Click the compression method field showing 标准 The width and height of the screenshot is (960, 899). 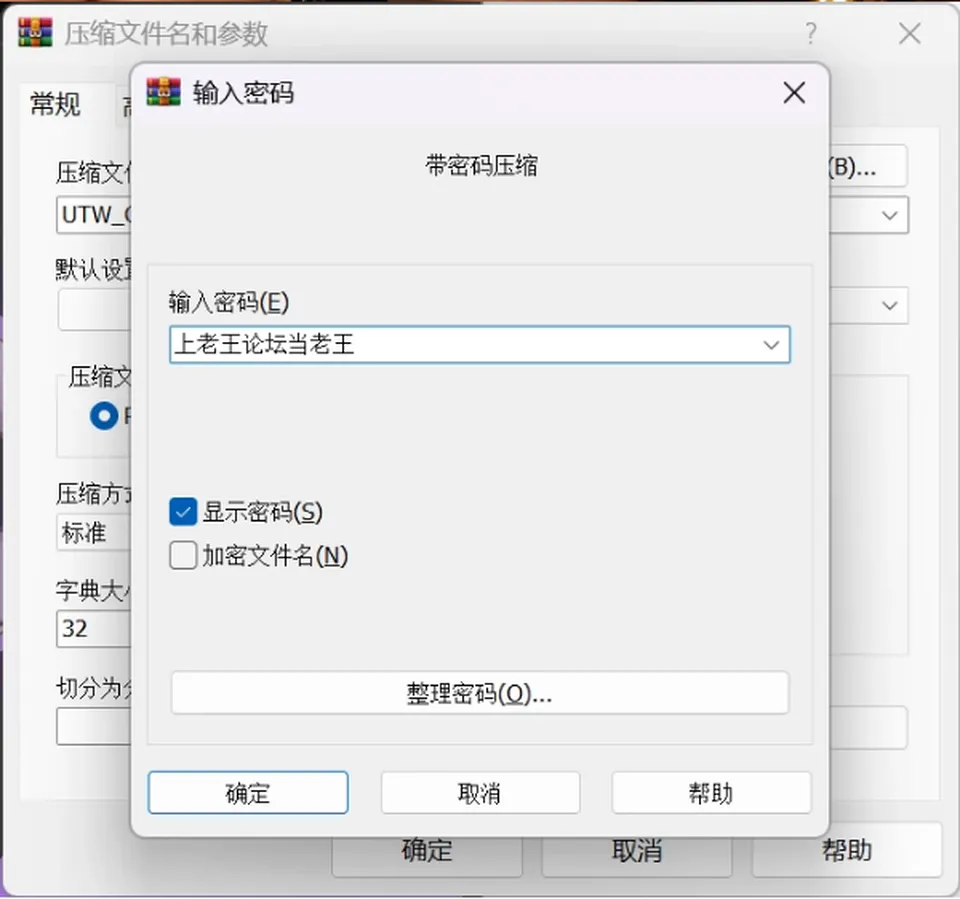coord(94,533)
